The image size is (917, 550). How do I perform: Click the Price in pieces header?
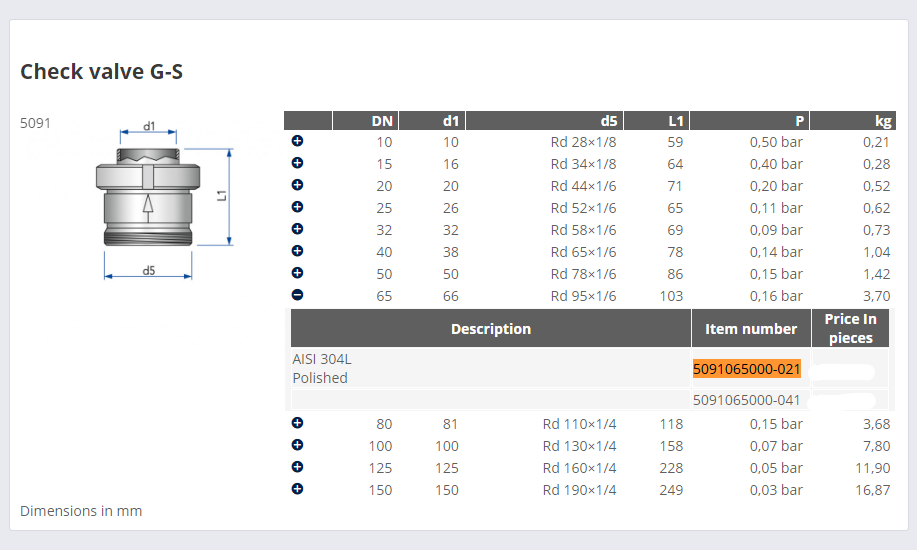(850, 328)
